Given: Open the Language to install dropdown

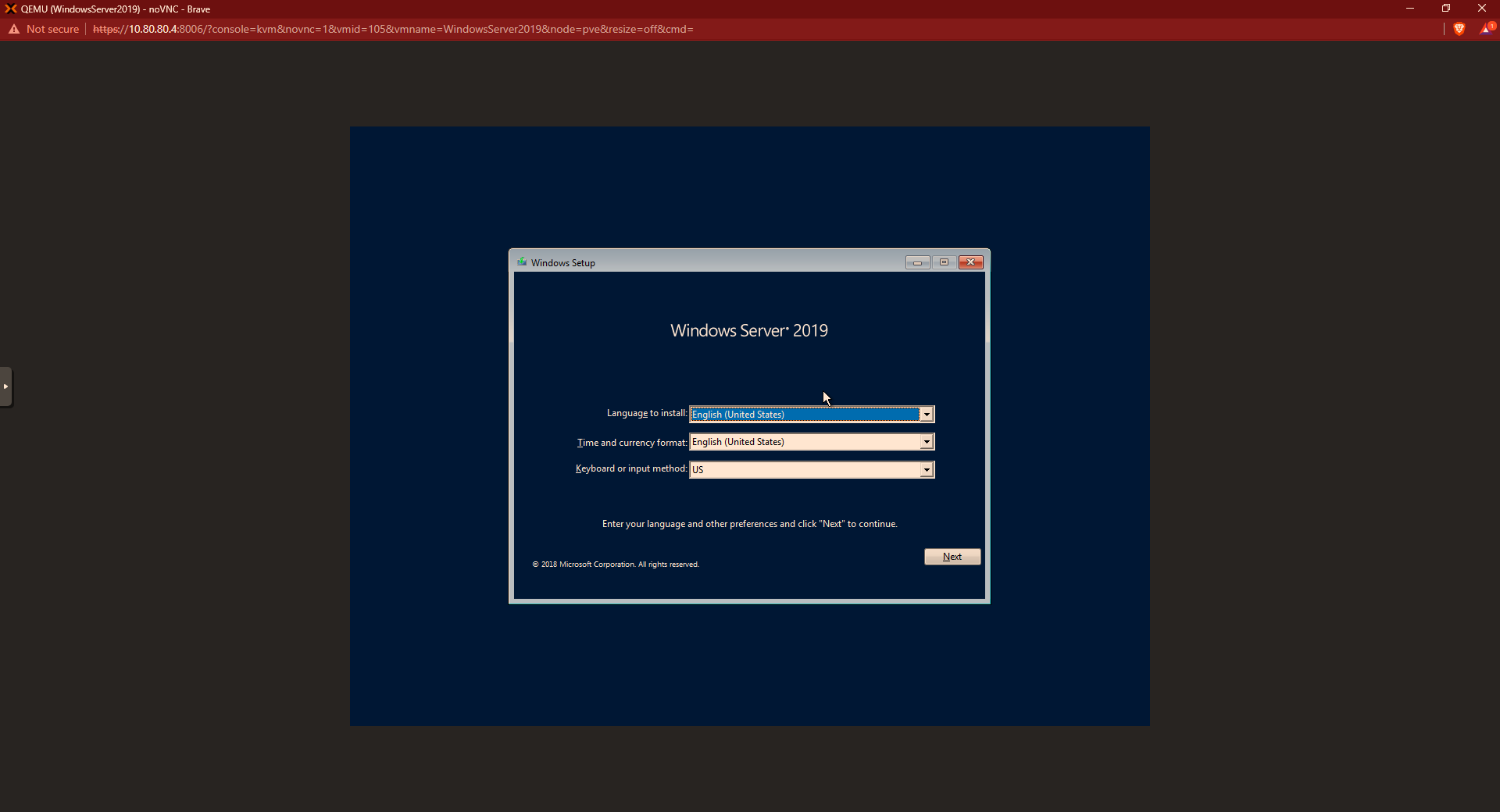Looking at the screenshot, I should click(x=926, y=414).
